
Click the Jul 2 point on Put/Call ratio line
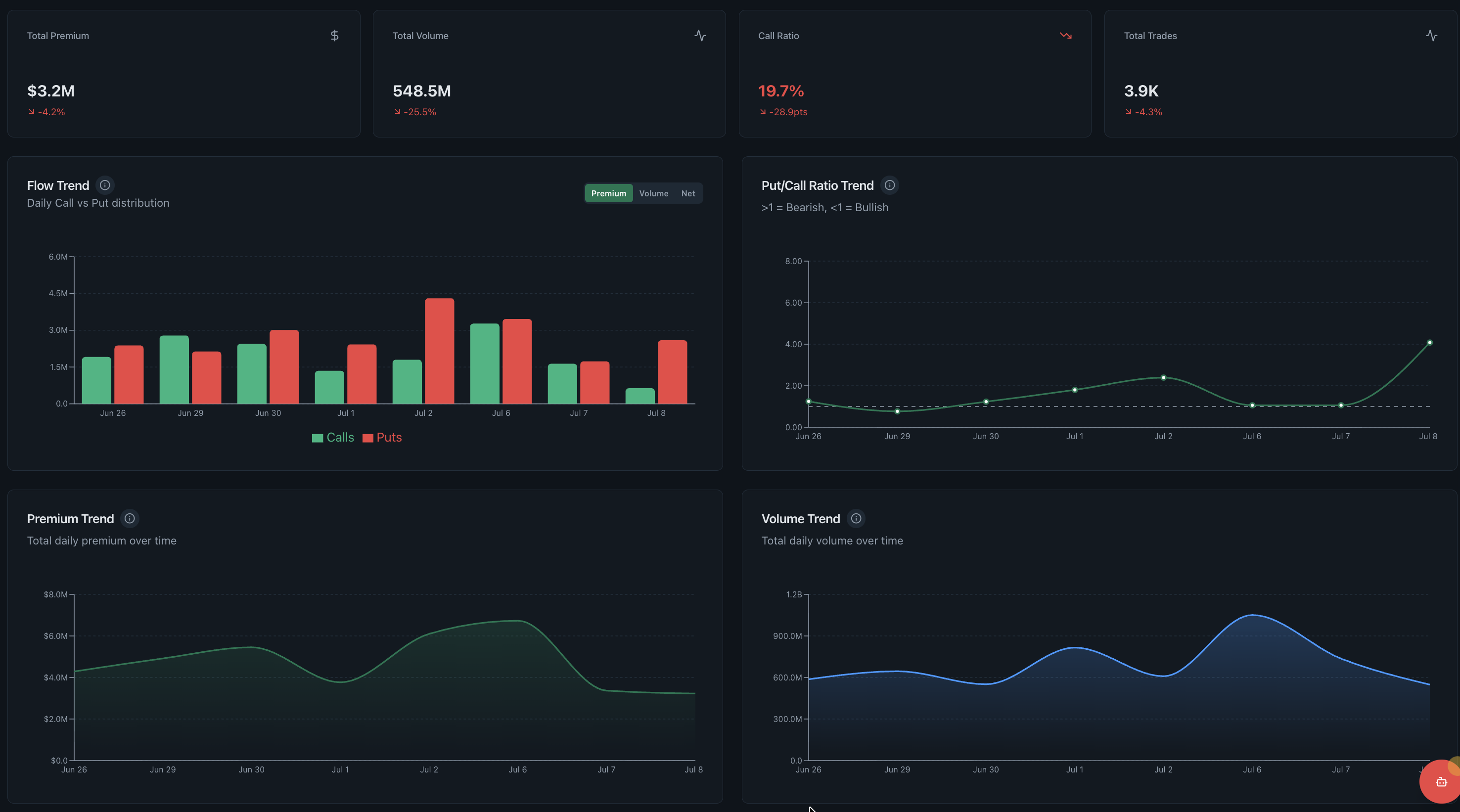[x=1164, y=377]
